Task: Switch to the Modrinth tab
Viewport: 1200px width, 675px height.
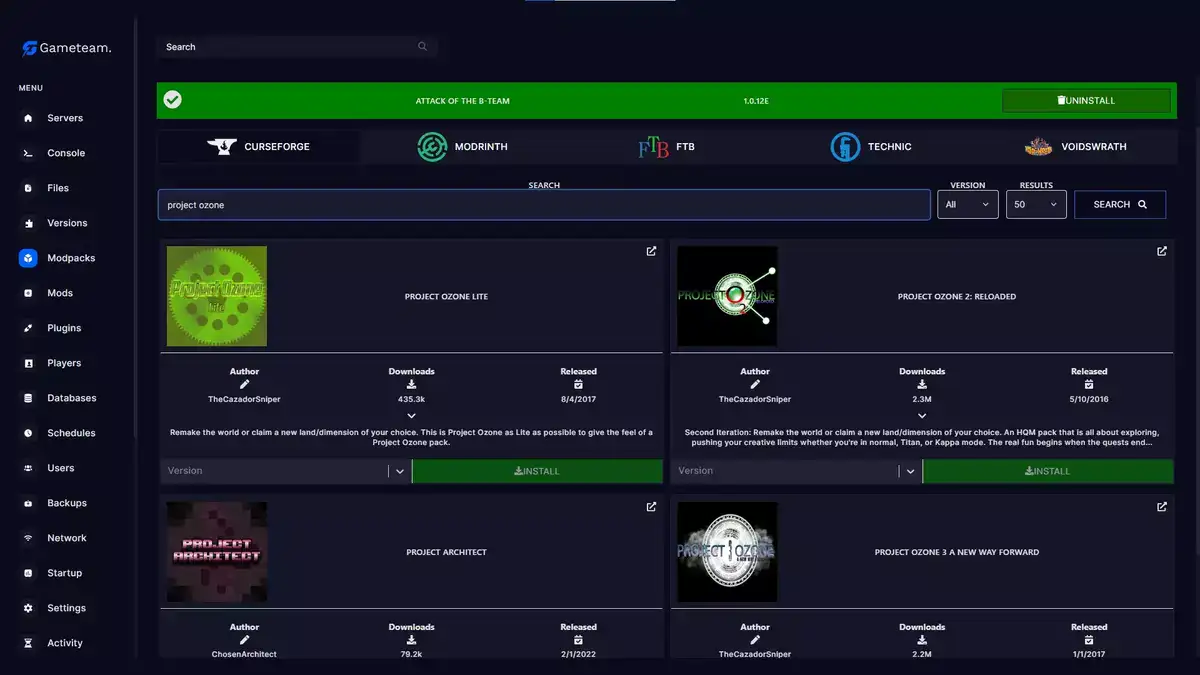Action: 462,147
